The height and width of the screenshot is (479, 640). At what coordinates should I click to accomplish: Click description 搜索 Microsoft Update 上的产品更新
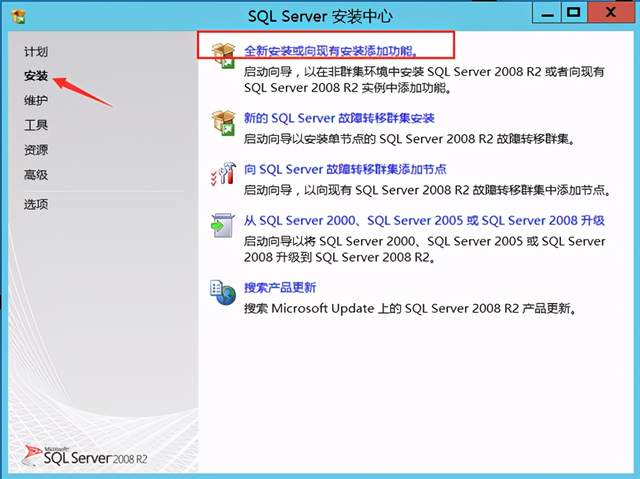[x=410, y=308]
